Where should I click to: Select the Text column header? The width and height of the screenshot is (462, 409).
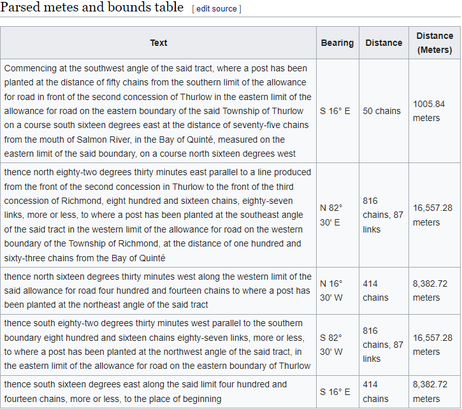coord(158,43)
